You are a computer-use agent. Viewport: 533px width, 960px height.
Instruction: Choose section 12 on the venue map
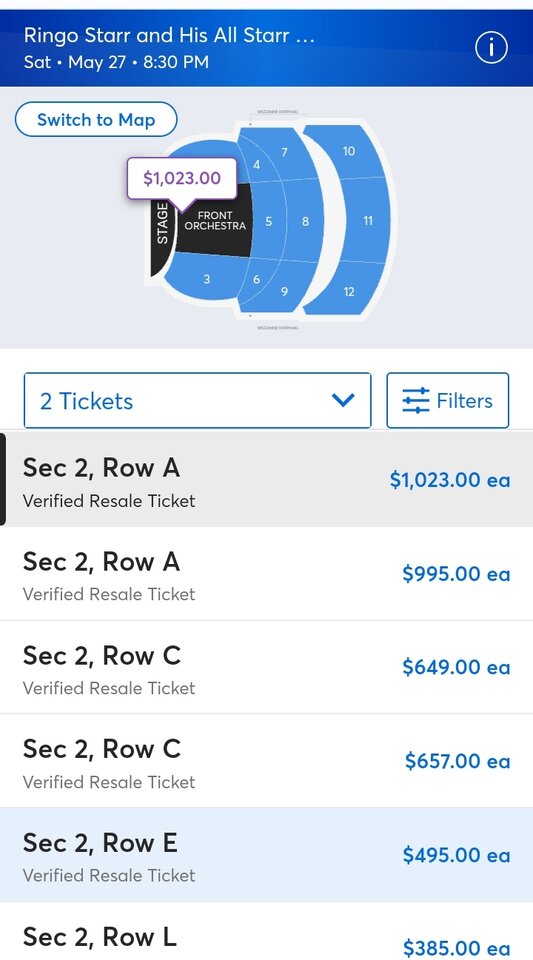[x=349, y=291]
